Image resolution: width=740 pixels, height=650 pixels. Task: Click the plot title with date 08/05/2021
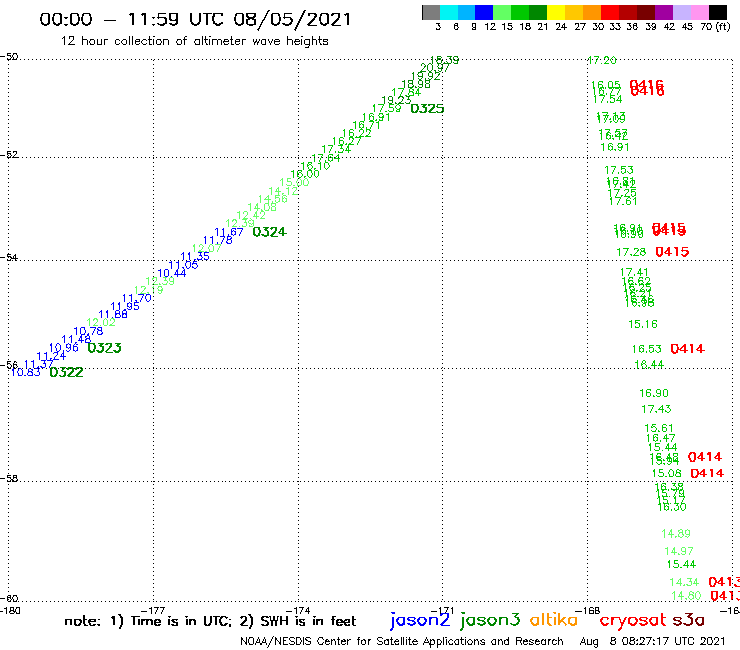195,19
